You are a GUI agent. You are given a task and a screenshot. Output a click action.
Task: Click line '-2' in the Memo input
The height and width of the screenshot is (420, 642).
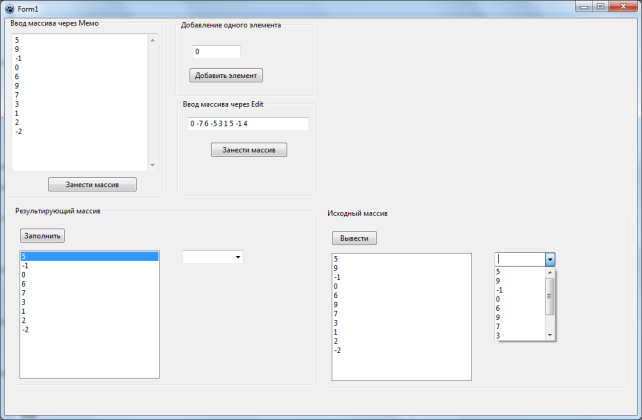tap(18, 131)
